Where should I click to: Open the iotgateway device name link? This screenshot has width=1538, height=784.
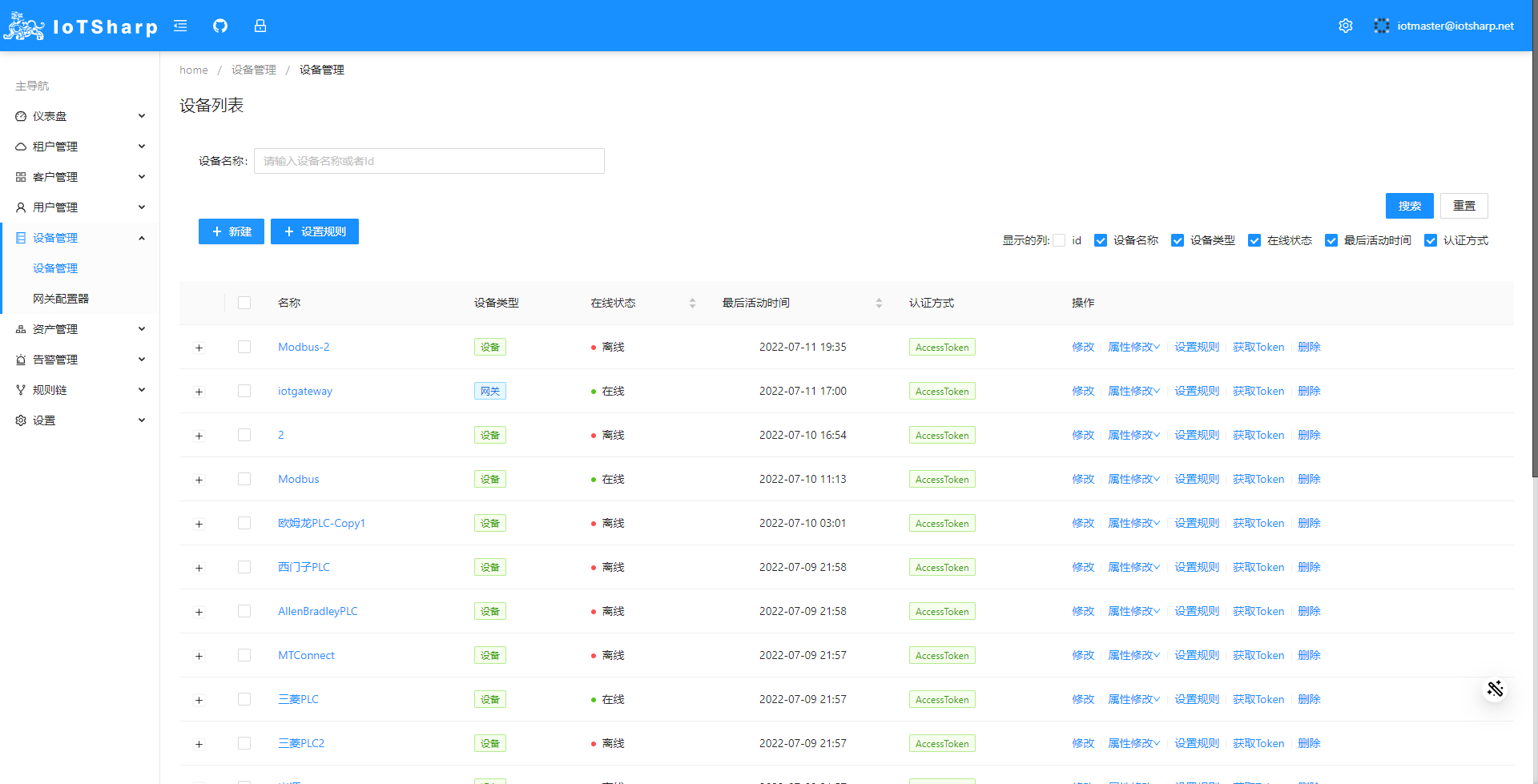pos(305,391)
